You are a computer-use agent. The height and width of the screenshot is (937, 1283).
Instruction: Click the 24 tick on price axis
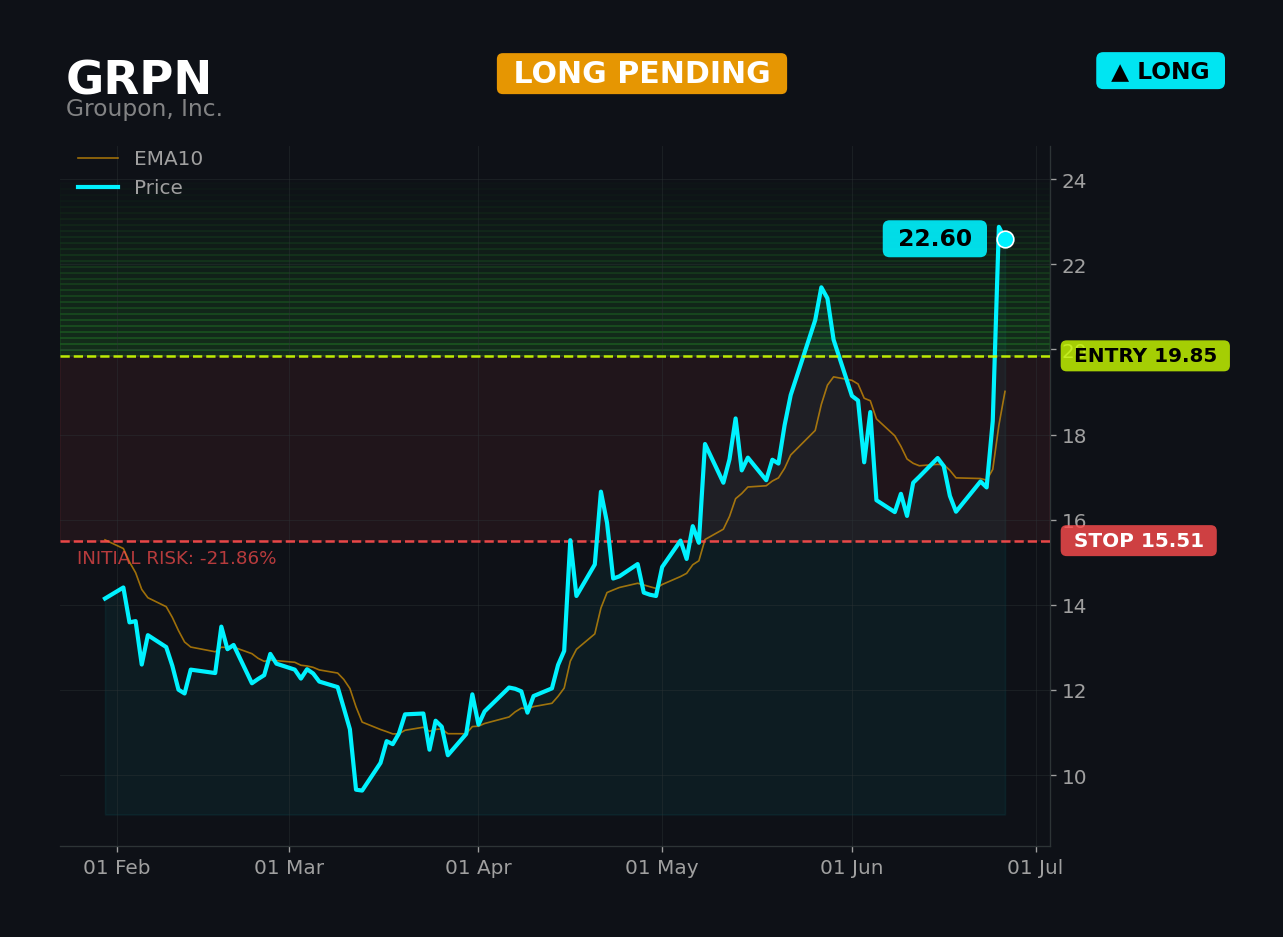1074,181
